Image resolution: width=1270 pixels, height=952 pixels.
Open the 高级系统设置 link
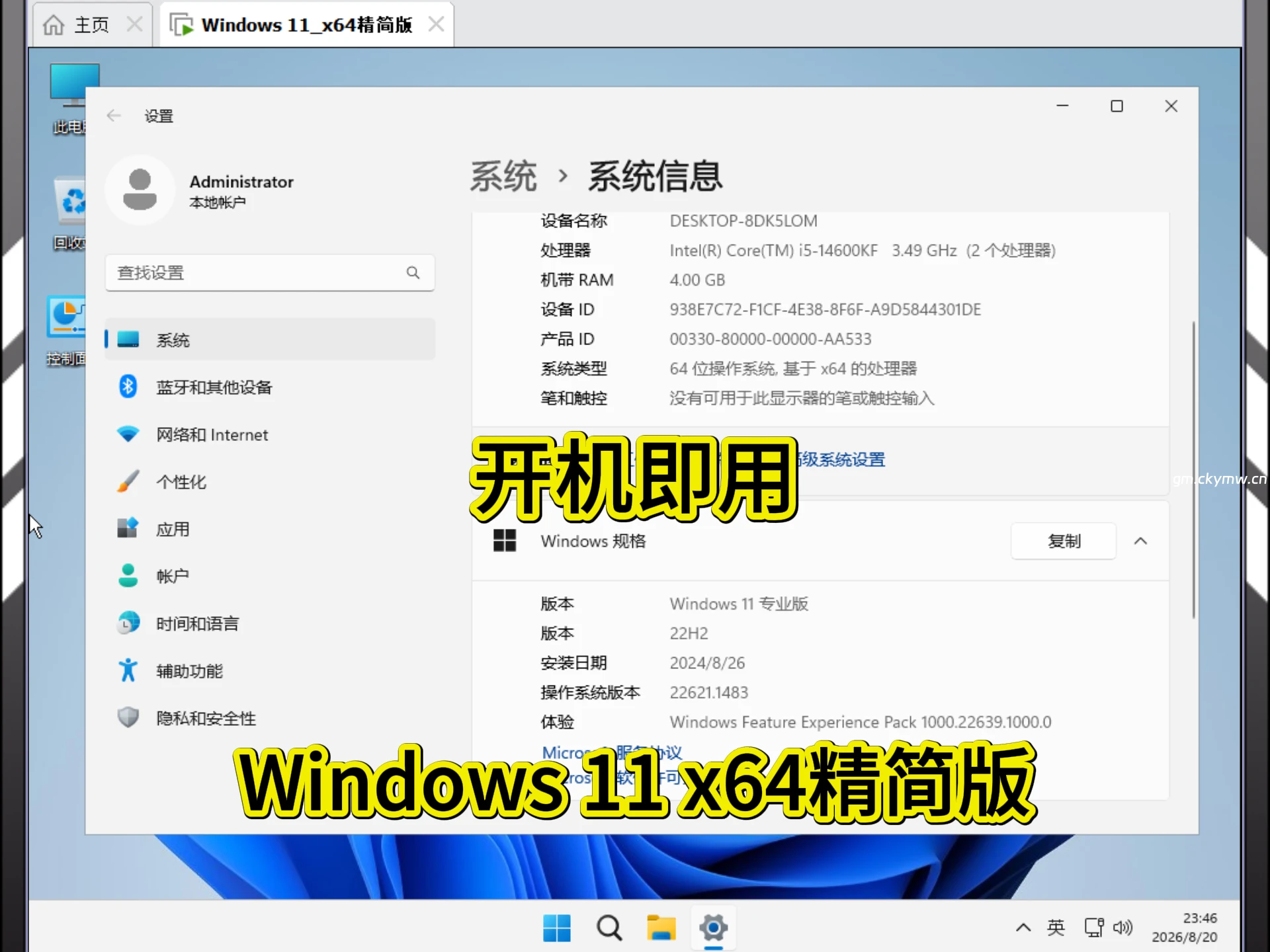(842, 459)
